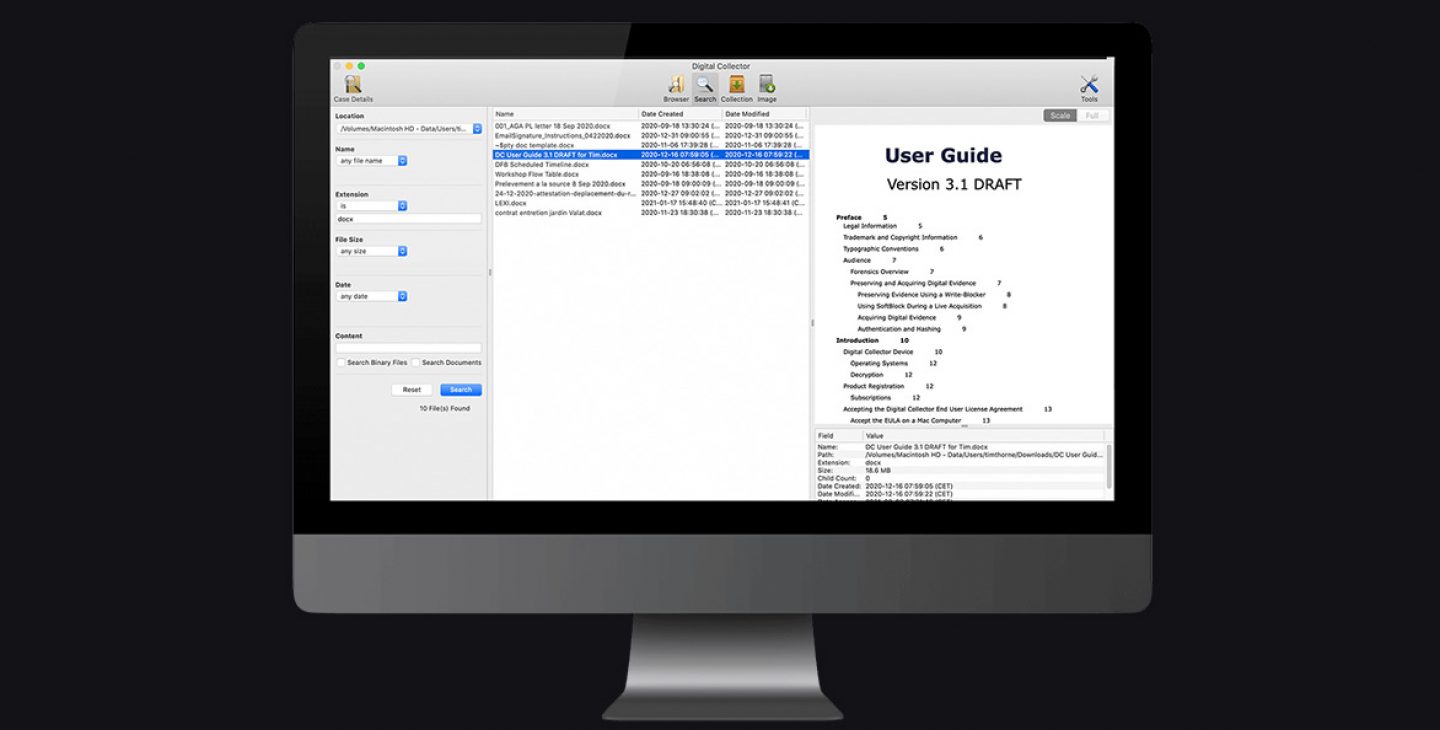Open the Image toolbar icon
Viewport: 1440px width, 730px height.
pyautogui.click(x=767, y=88)
